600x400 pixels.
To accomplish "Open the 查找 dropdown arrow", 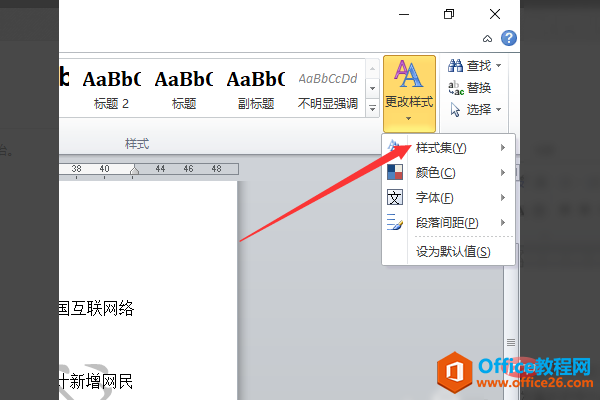I will pos(499,65).
